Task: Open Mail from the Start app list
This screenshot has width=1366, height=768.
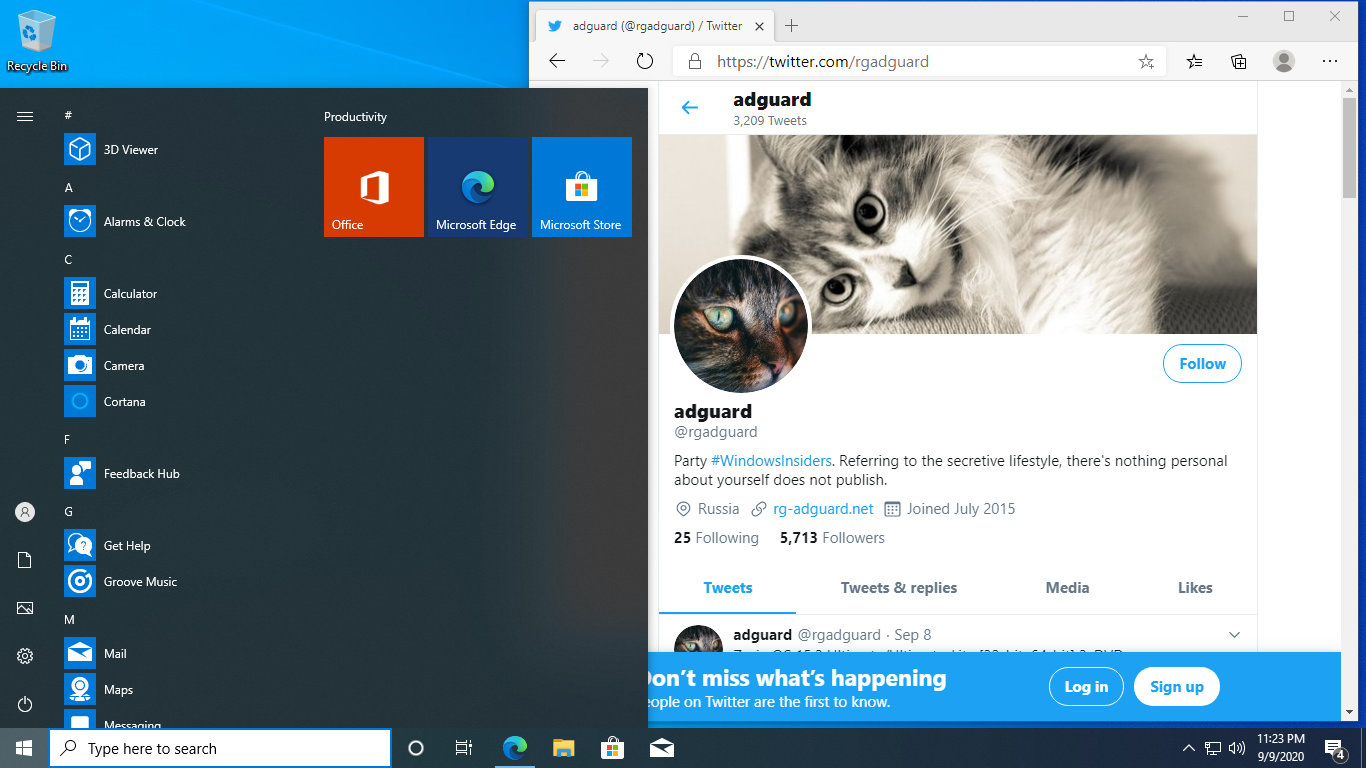Action: 180,654
